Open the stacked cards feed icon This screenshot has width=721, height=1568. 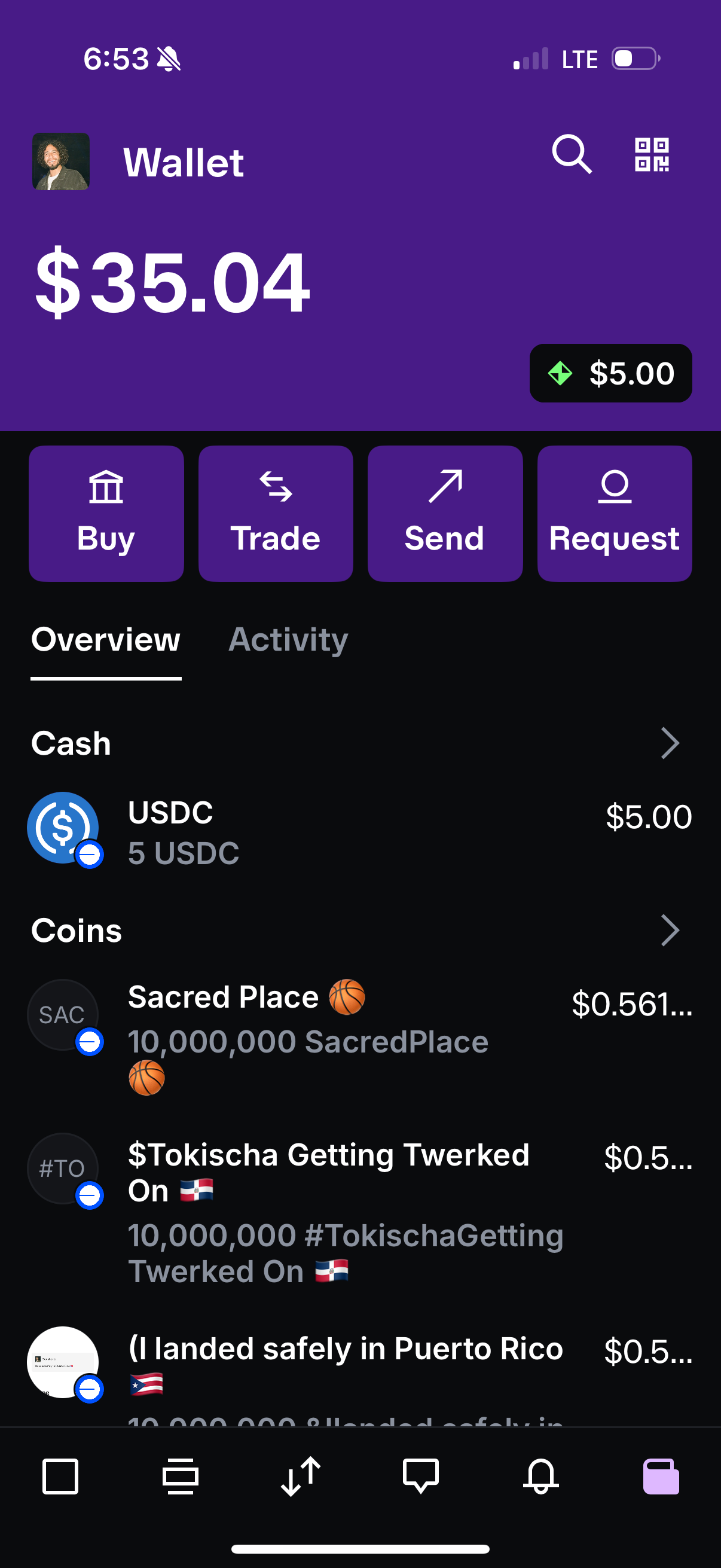[x=180, y=1476]
